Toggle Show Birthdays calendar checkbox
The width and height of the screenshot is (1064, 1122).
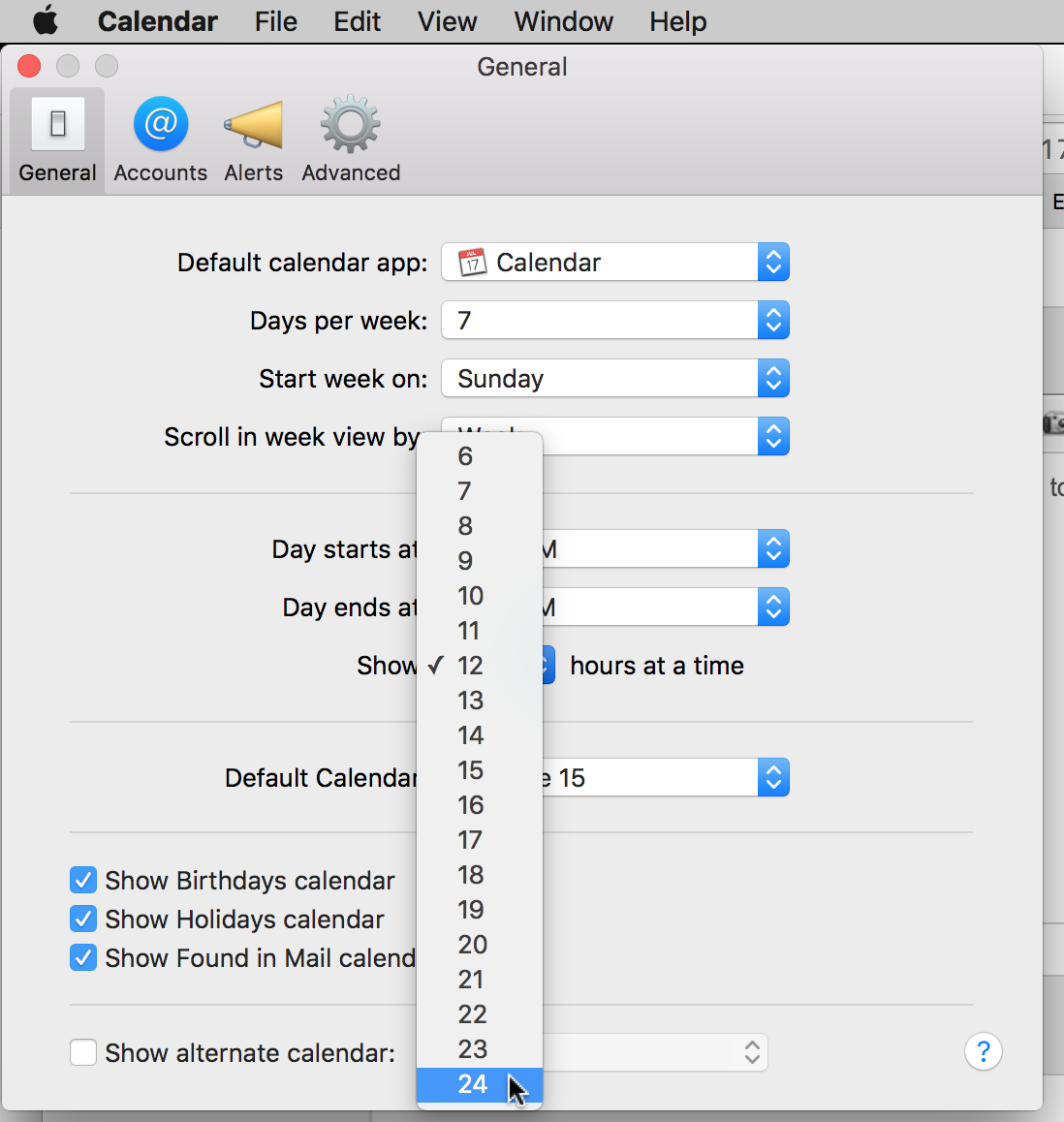point(83,880)
